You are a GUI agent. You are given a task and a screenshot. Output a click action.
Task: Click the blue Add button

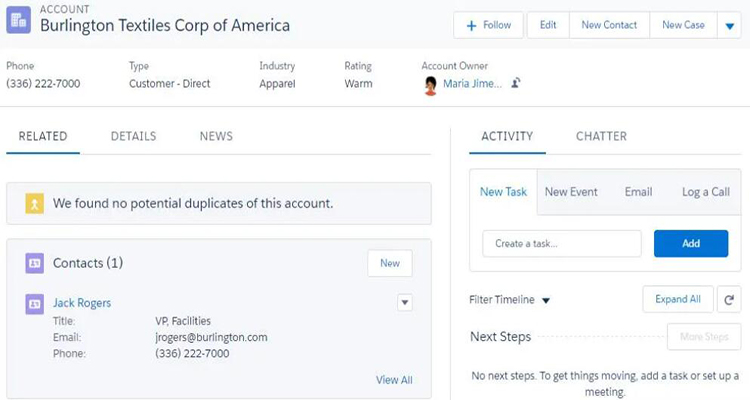point(691,244)
